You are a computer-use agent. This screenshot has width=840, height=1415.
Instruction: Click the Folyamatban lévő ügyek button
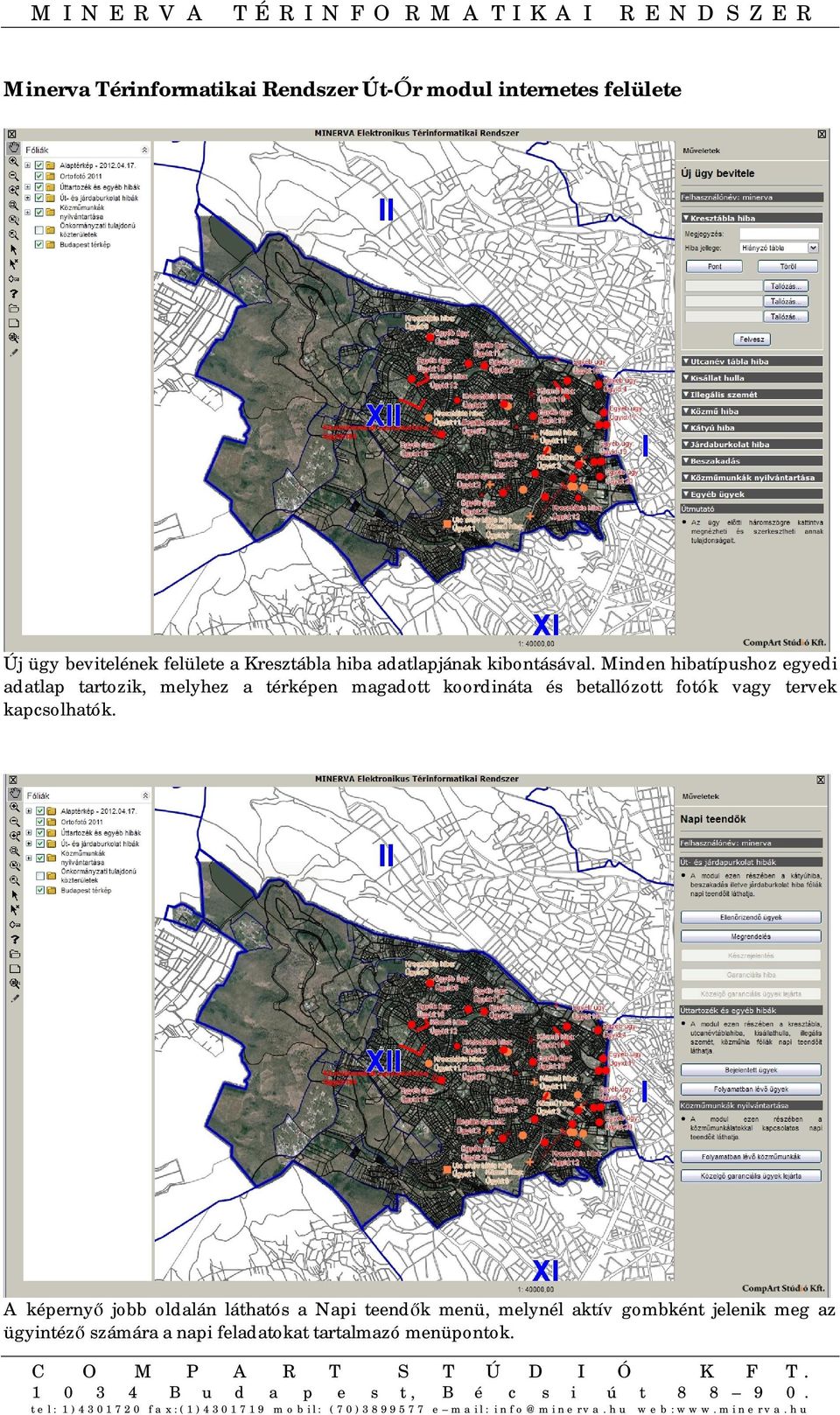[751, 1089]
